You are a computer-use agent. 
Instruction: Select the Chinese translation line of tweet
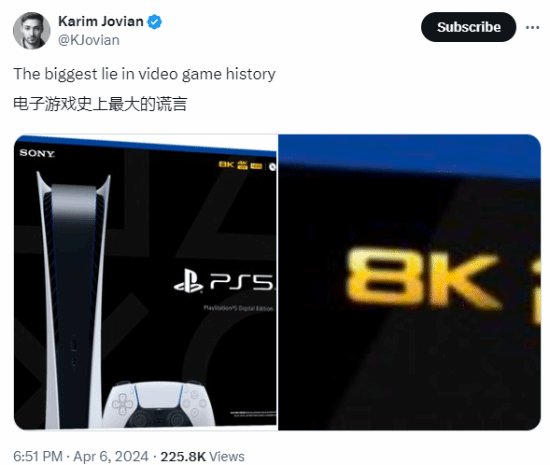coord(100,104)
